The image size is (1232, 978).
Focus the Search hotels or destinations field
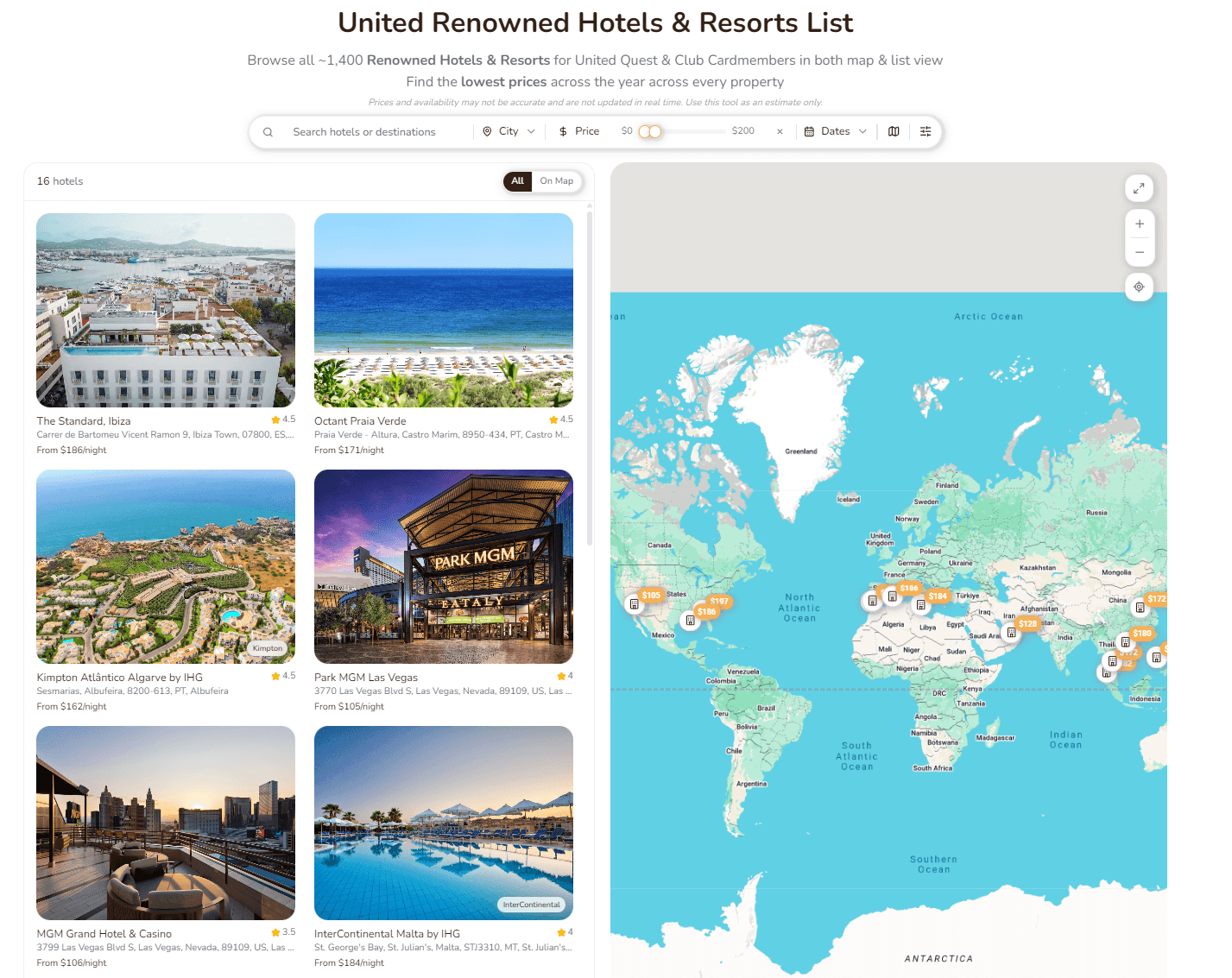(x=364, y=132)
